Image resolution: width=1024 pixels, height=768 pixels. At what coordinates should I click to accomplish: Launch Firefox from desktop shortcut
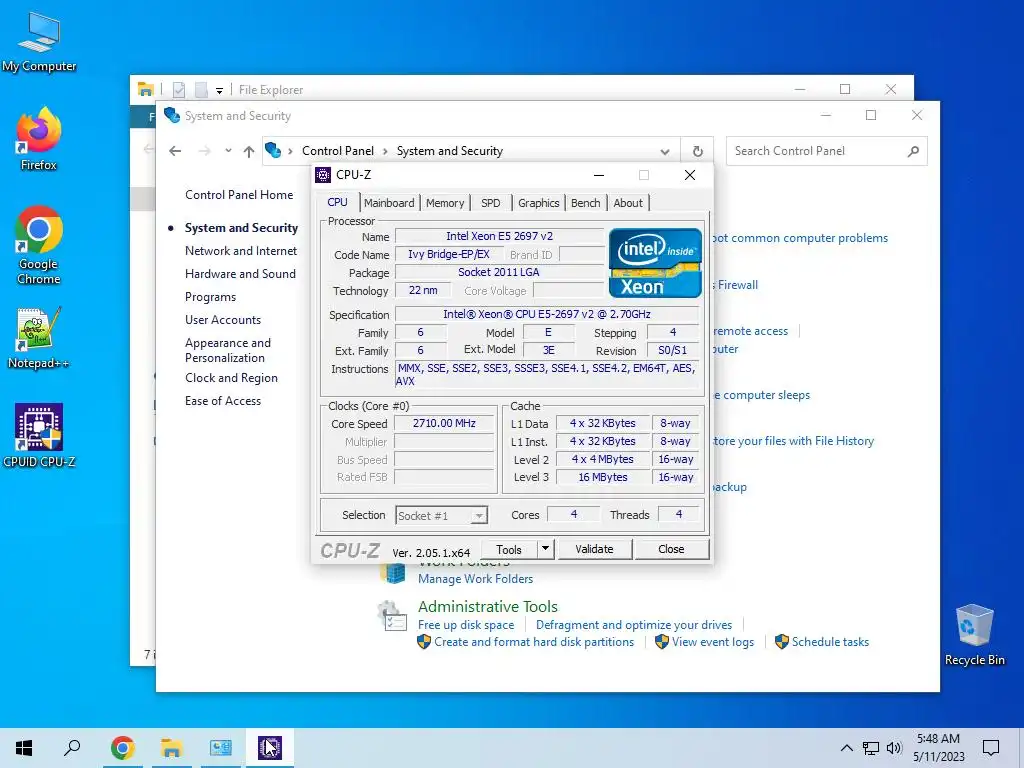coord(39,139)
